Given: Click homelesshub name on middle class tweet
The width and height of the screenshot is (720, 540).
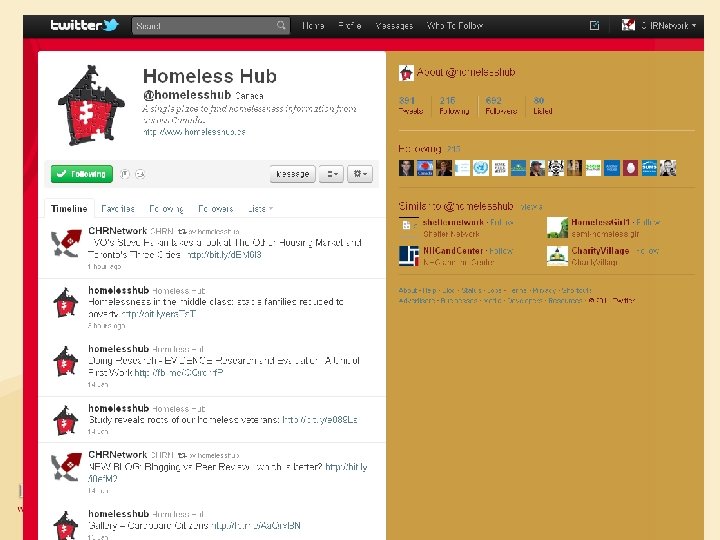Looking at the screenshot, I should (x=118, y=290).
